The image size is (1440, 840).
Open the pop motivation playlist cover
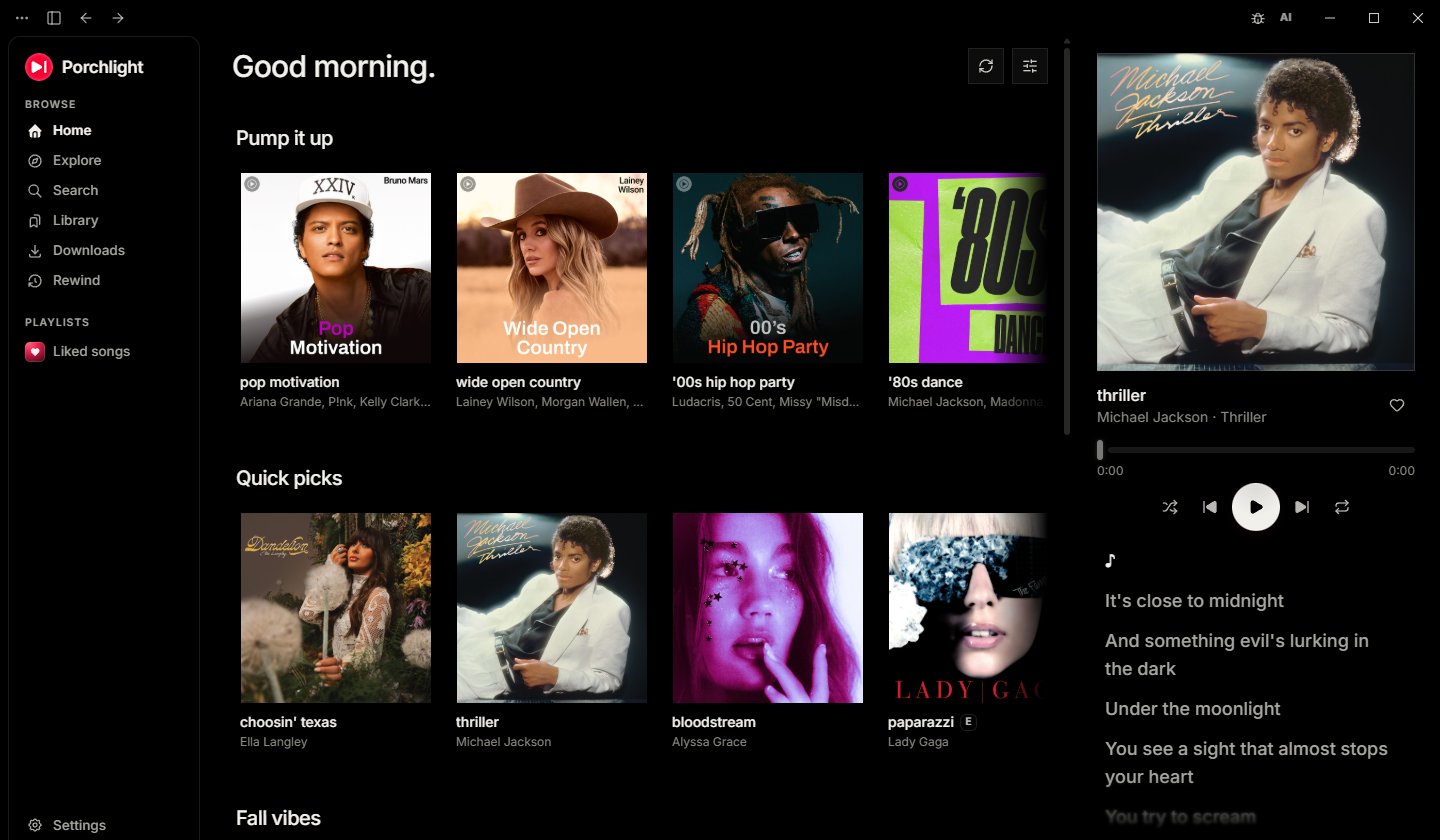point(336,268)
